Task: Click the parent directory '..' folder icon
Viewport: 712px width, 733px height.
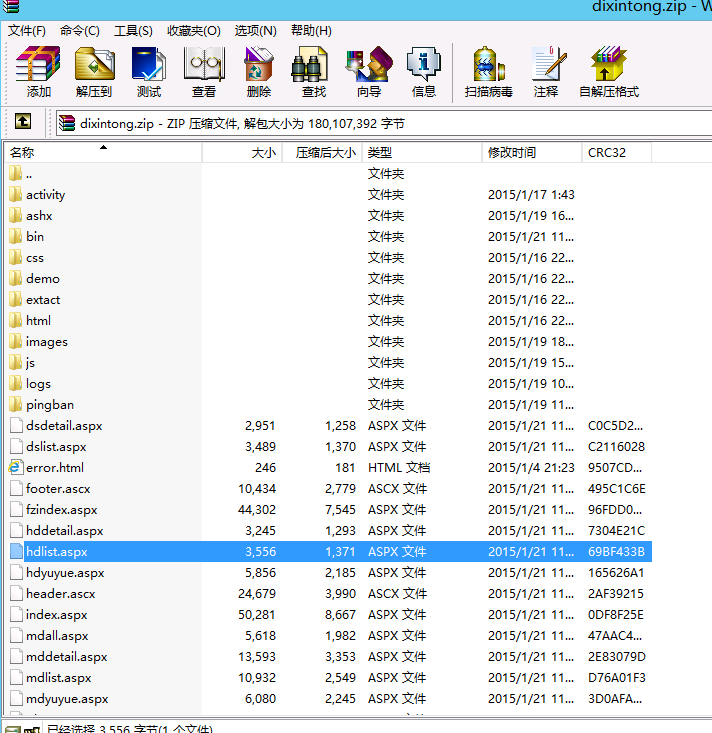Action: (15, 173)
